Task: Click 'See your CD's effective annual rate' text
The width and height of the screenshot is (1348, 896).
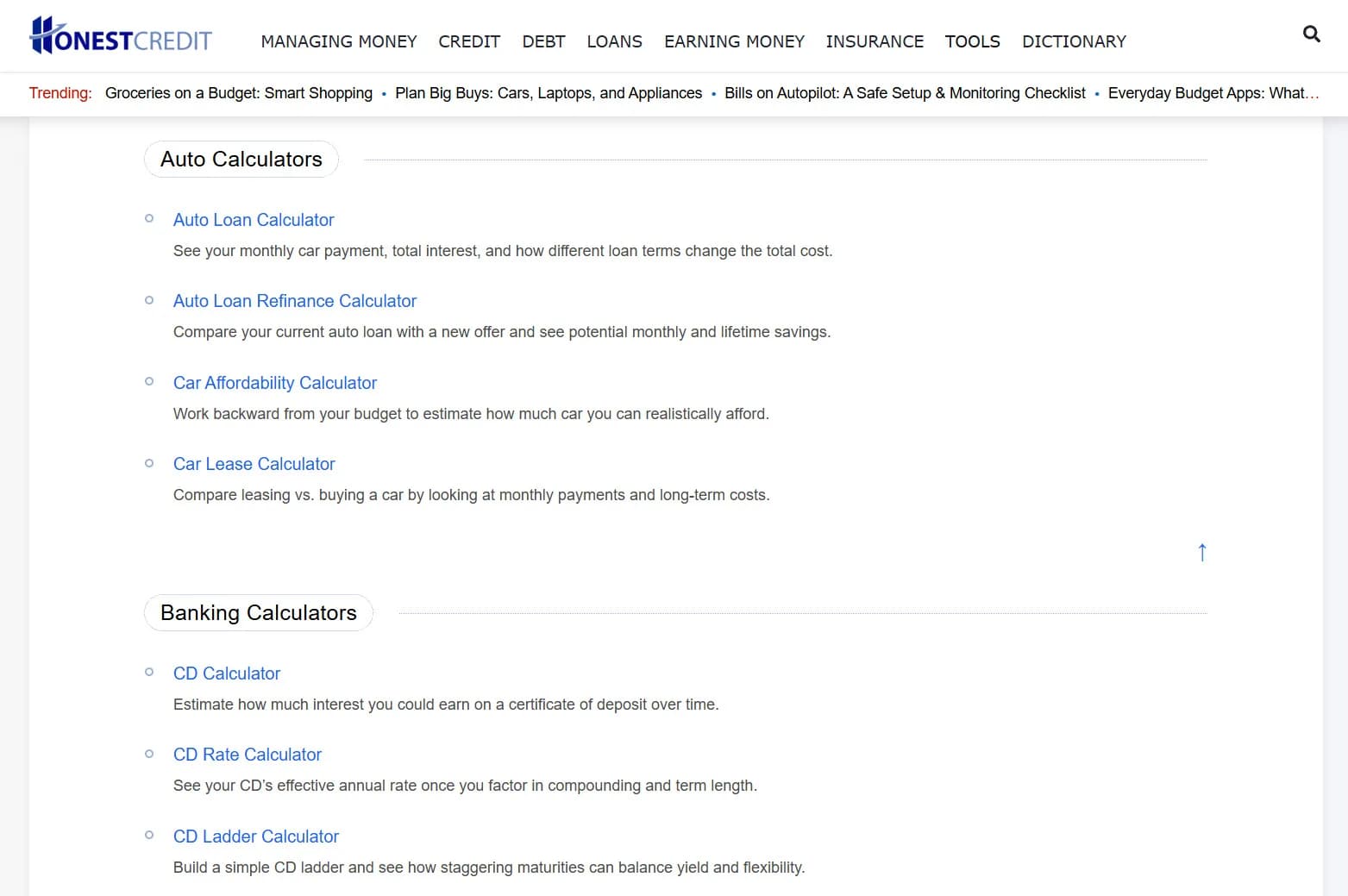Action: [x=465, y=786]
